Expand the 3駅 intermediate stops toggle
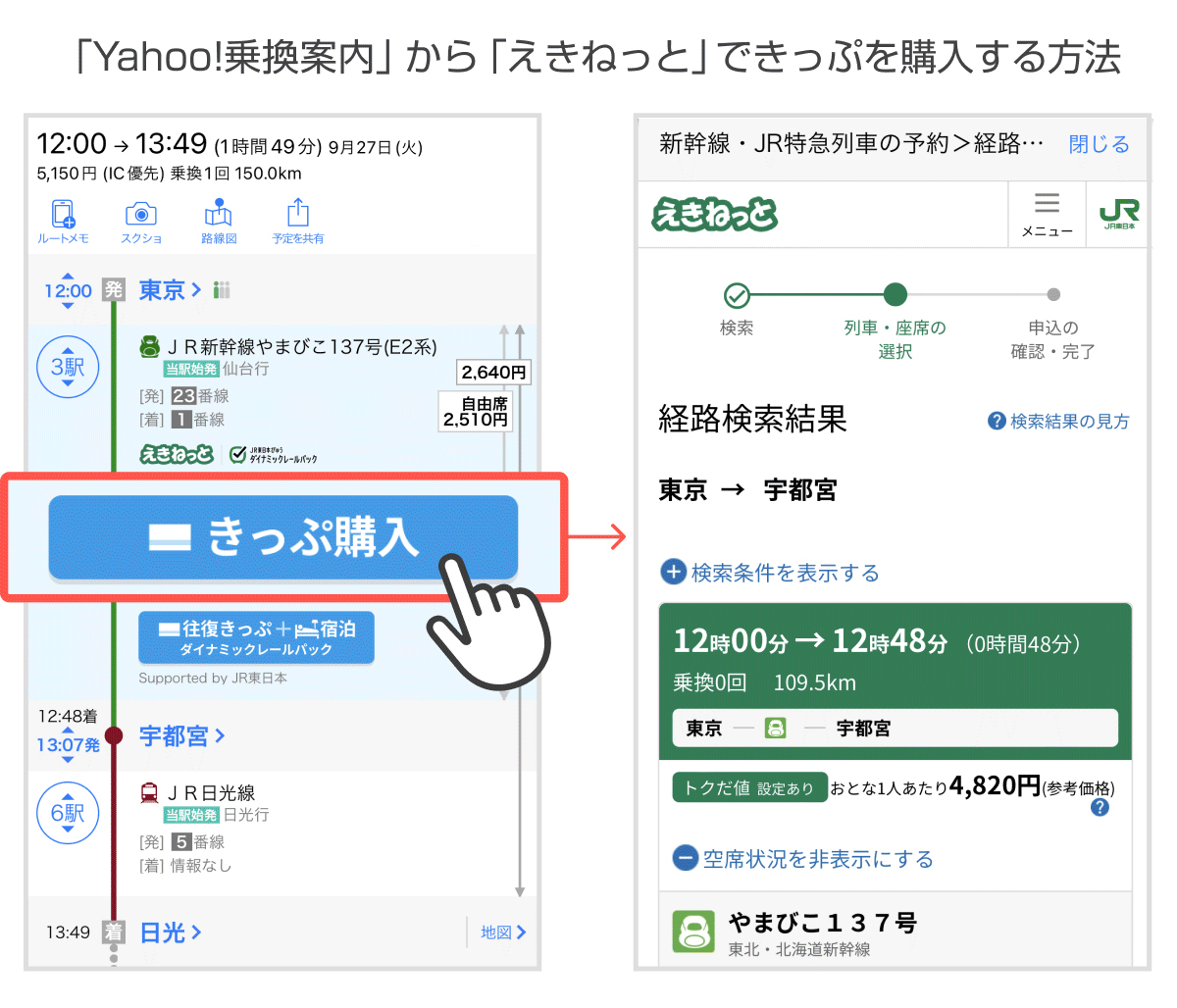Screen dimensions: 1177x1008 coord(68,367)
